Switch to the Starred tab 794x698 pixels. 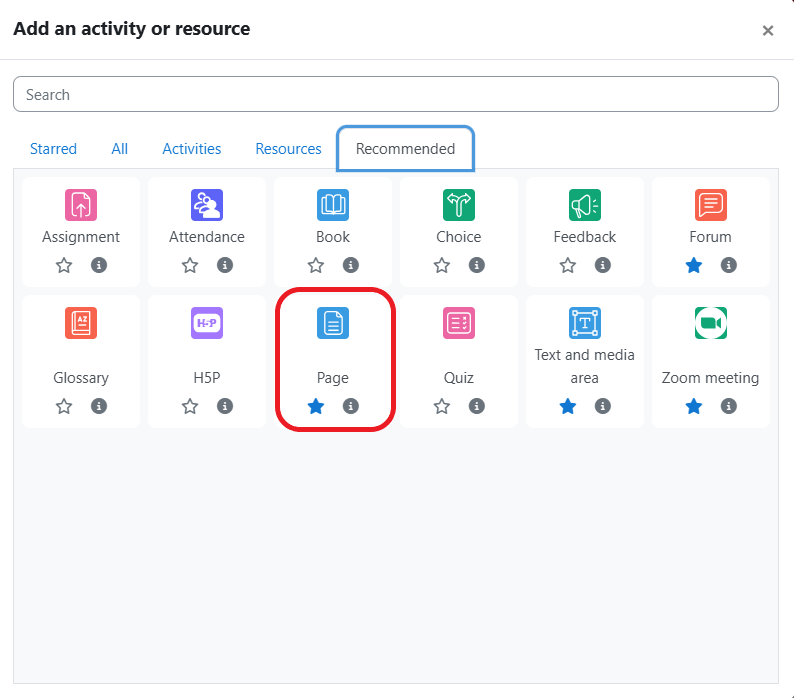click(53, 149)
